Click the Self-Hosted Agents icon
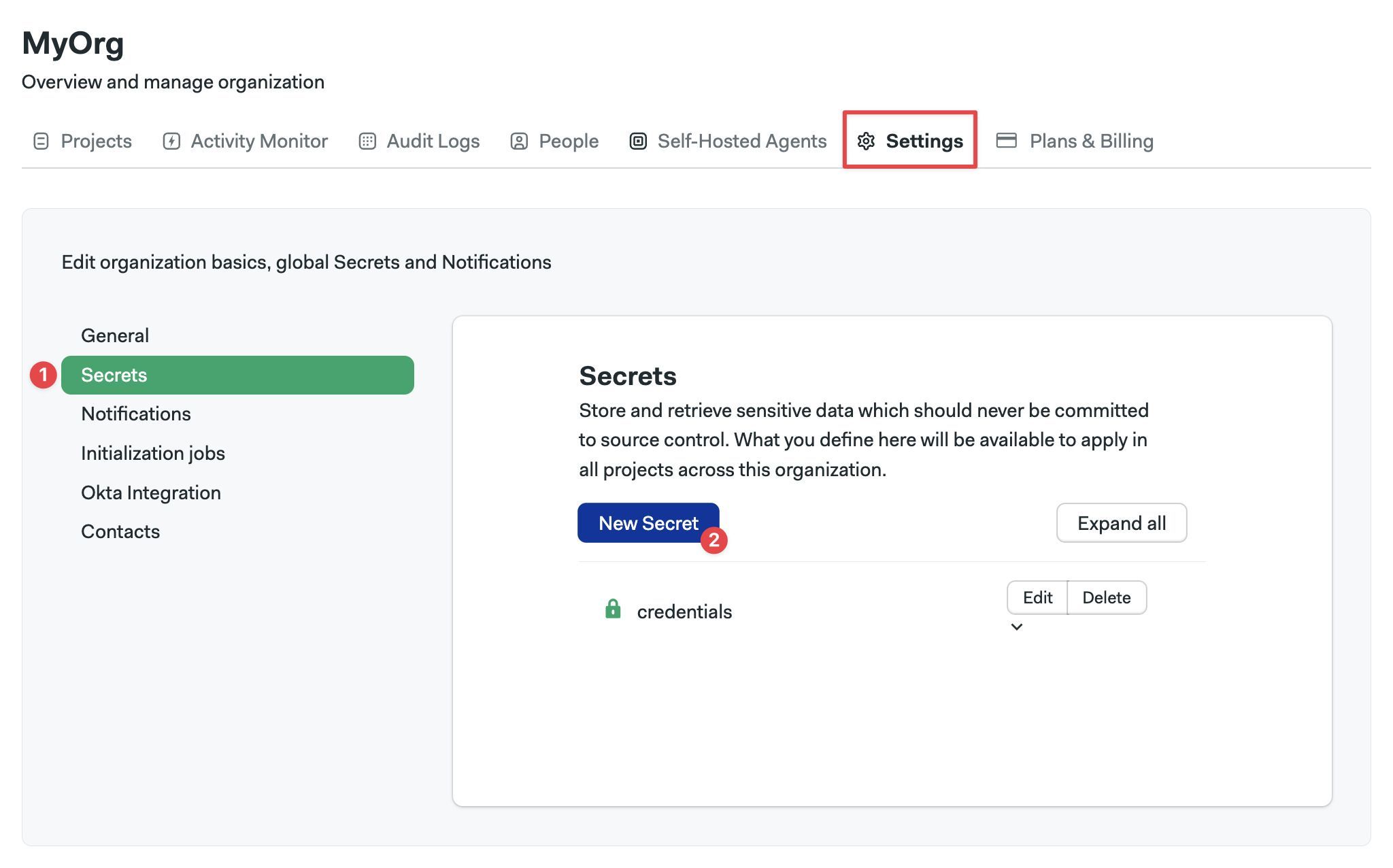 pyautogui.click(x=638, y=141)
